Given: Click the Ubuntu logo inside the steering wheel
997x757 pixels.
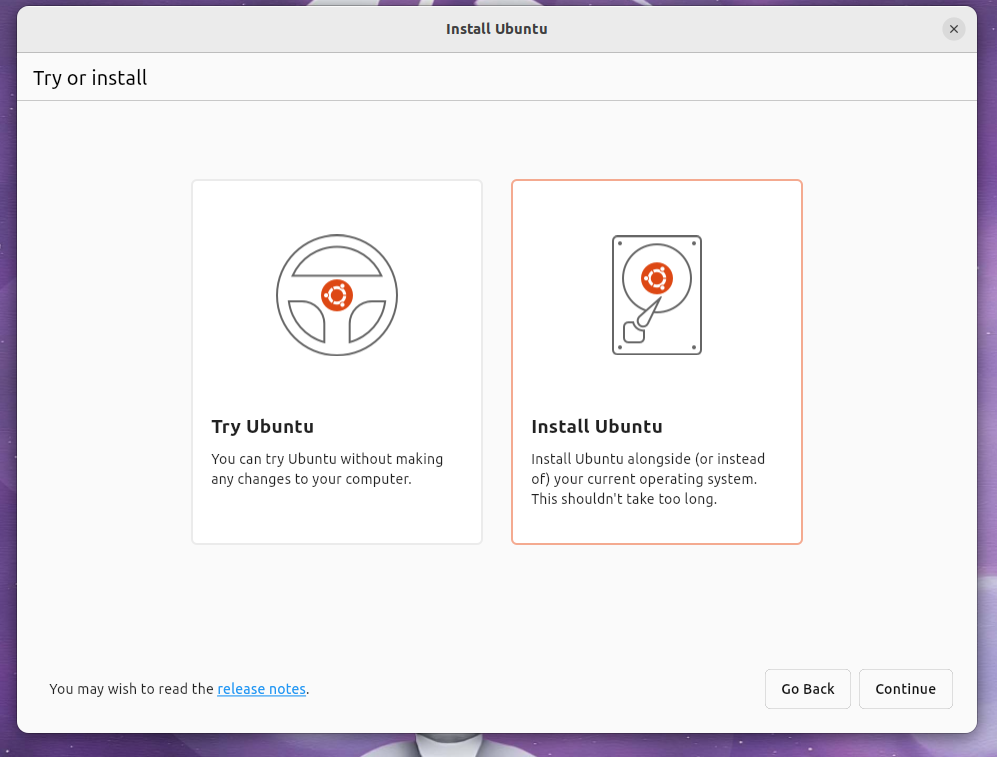Looking at the screenshot, I should pyautogui.click(x=337, y=294).
